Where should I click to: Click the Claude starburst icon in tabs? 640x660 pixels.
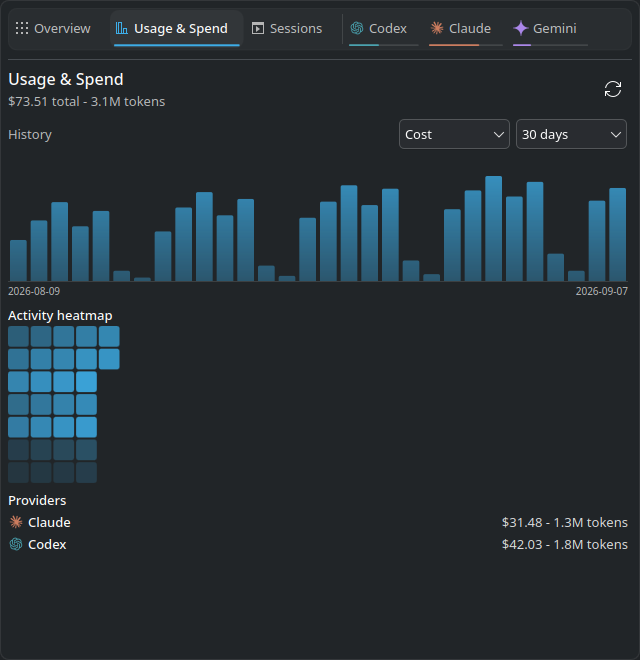coord(437,28)
